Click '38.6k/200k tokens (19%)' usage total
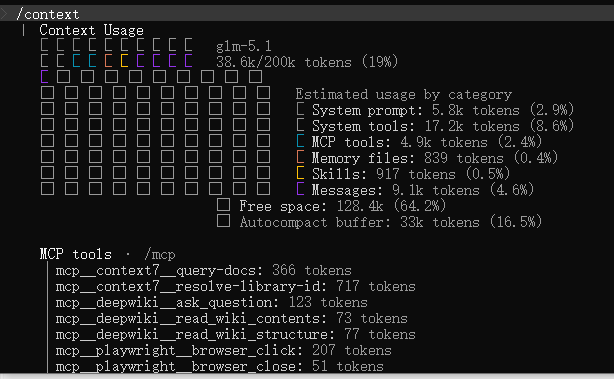Image resolution: width=614 pixels, height=379 pixels. 307,62
